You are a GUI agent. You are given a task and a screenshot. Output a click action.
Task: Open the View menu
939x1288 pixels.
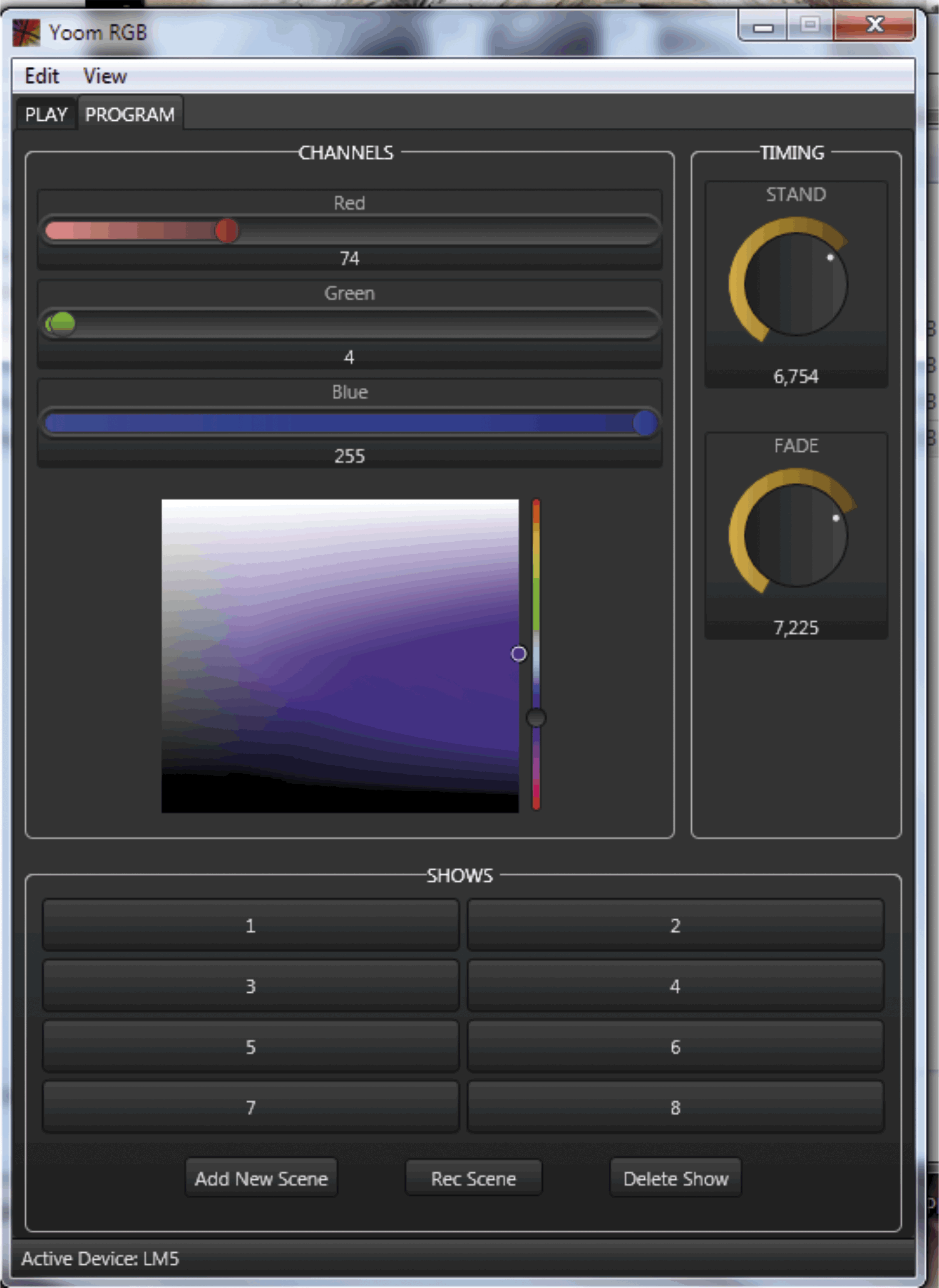coord(104,76)
